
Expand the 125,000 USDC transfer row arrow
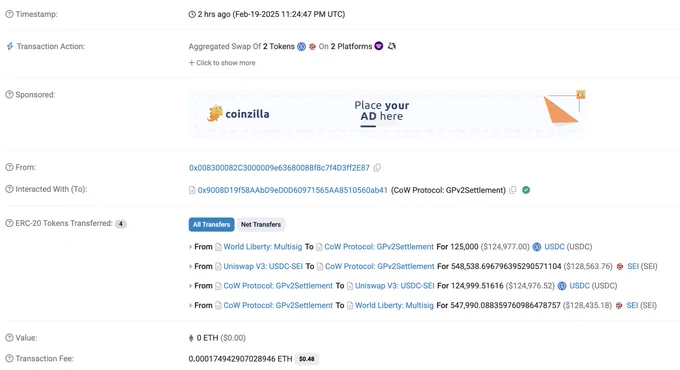(190, 247)
